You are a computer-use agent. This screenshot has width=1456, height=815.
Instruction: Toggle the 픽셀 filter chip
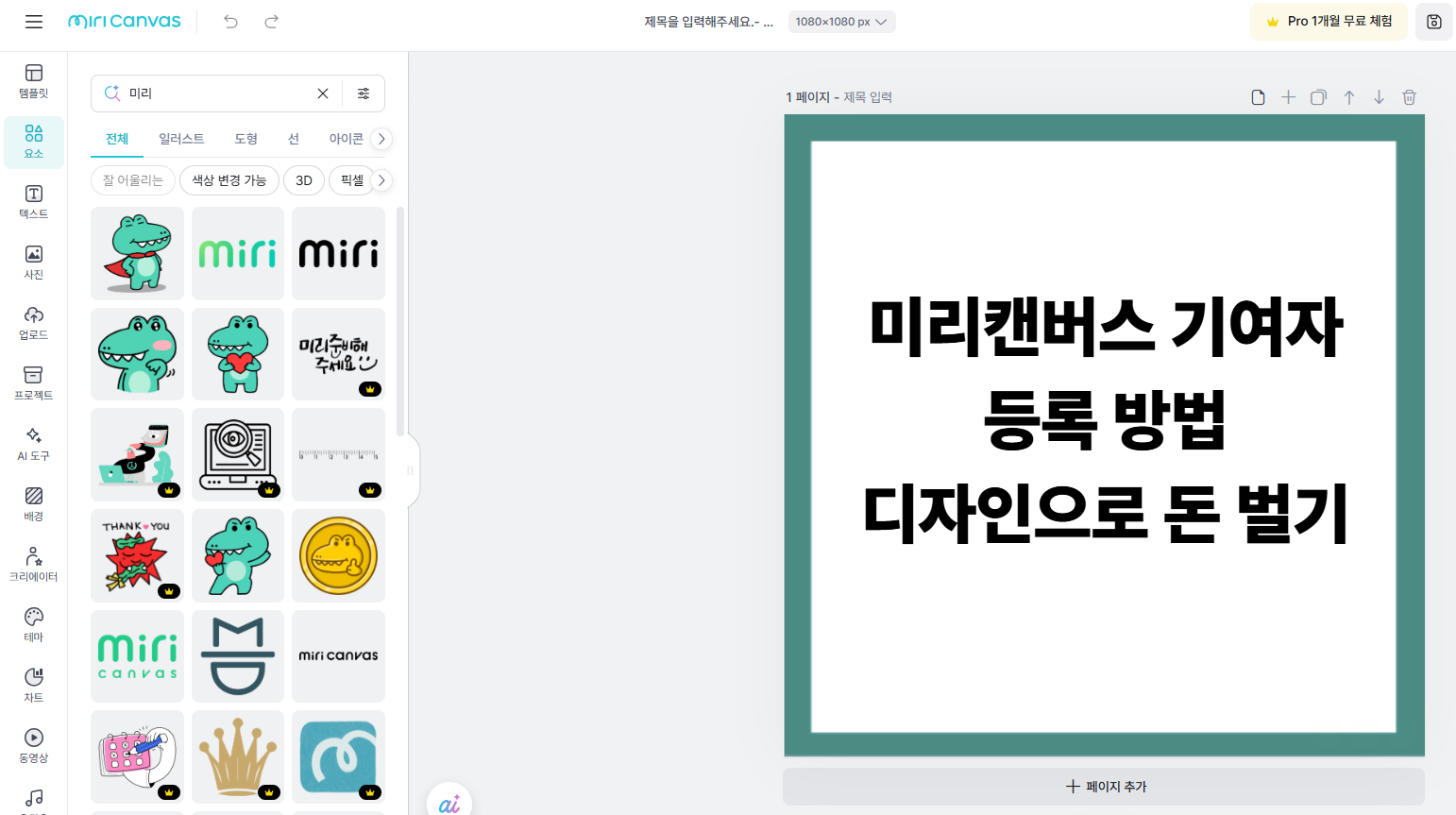pyautogui.click(x=351, y=180)
